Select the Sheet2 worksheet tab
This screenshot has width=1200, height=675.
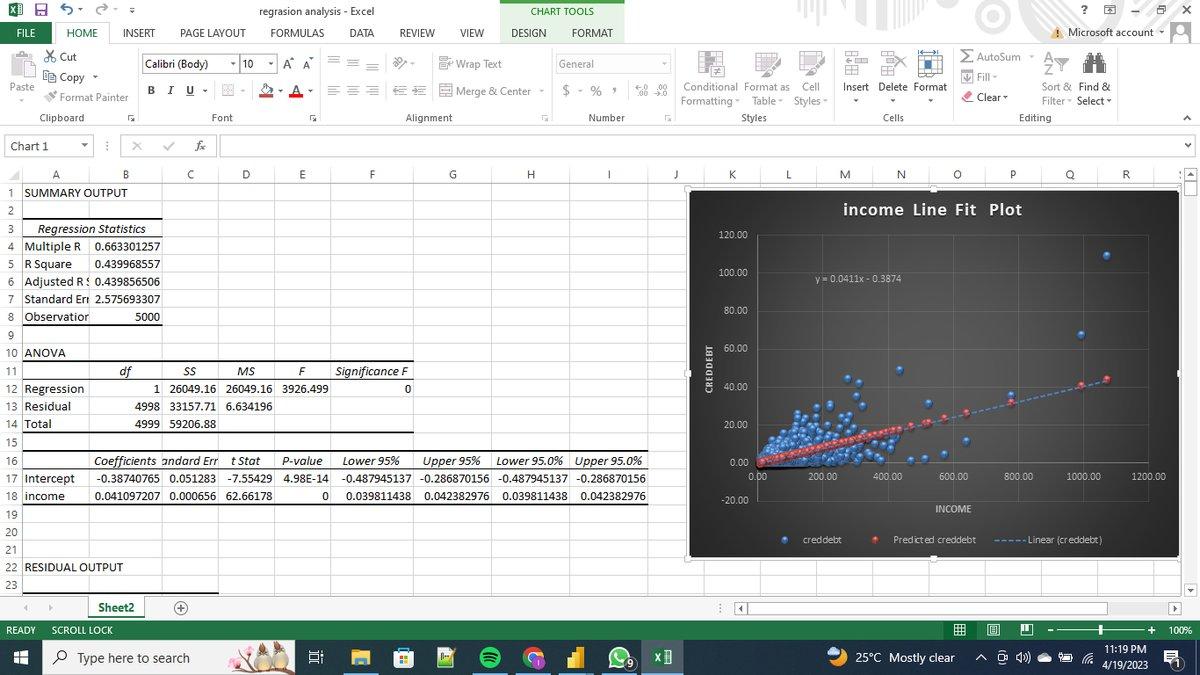(x=116, y=607)
